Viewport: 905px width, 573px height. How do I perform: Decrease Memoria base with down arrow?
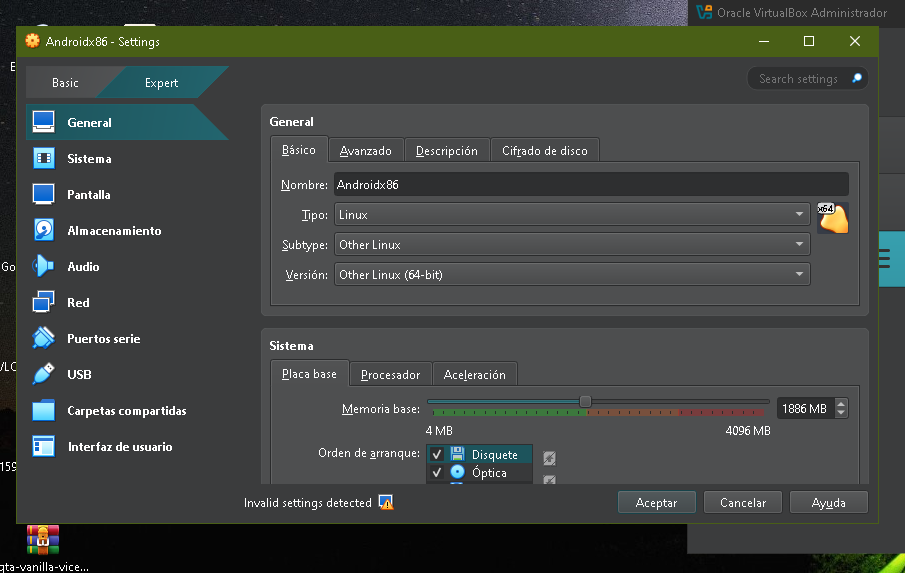pos(841,413)
